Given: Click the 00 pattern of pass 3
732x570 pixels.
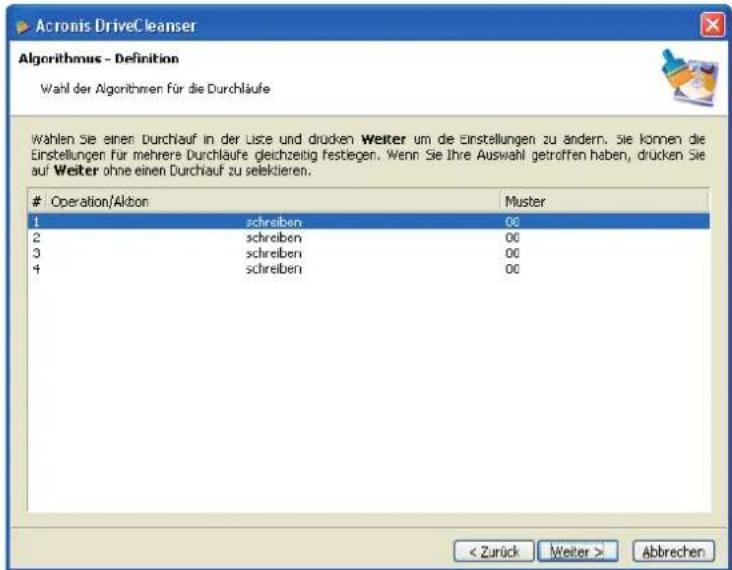Looking at the screenshot, I should pos(512,253).
